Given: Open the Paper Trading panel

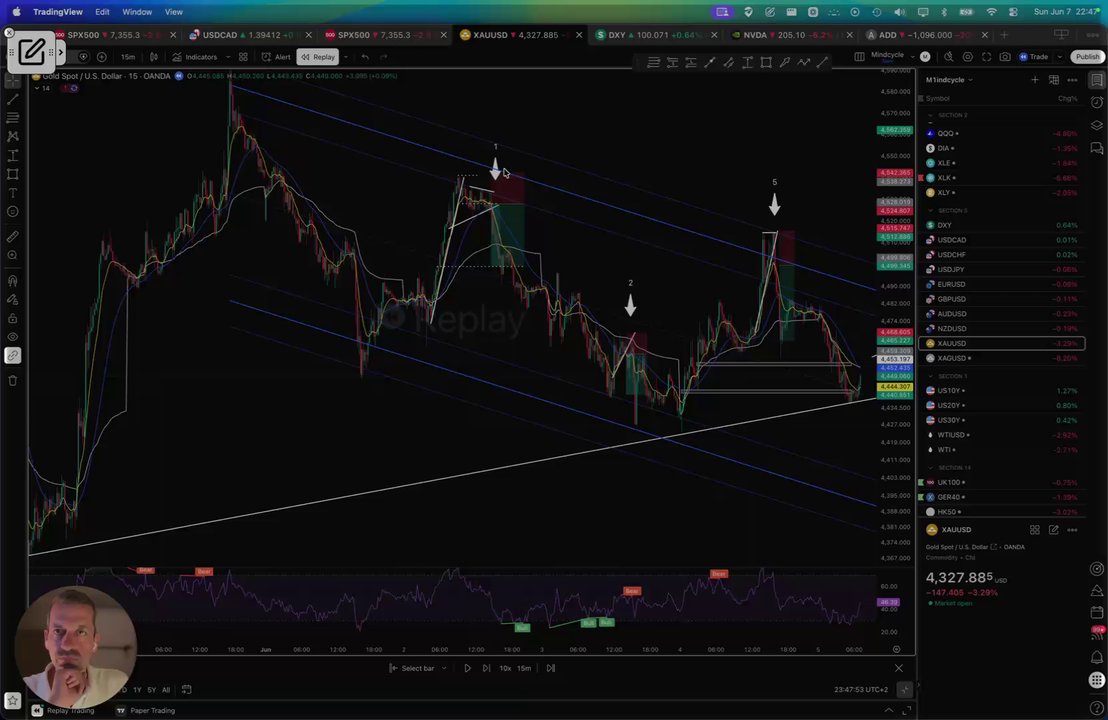Looking at the screenshot, I should click(146, 711).
